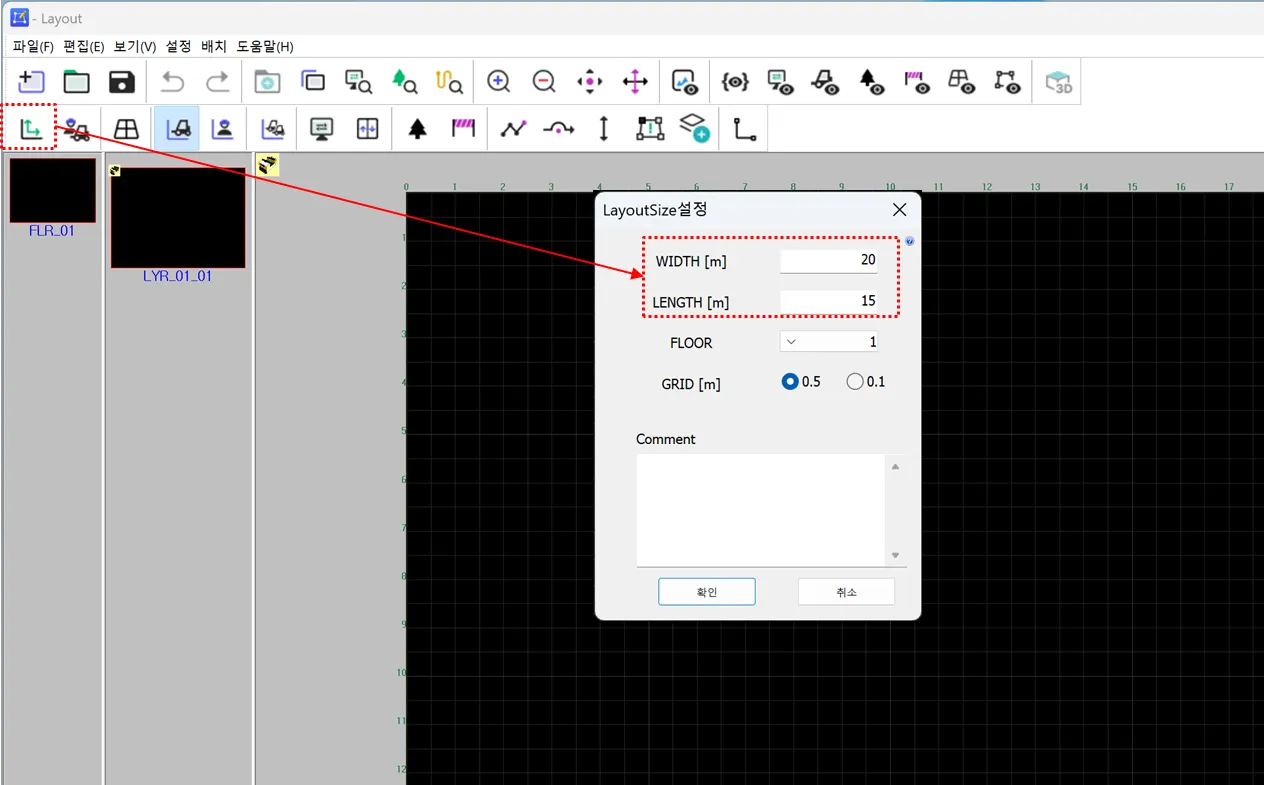Open the 파일(F) menu
This screenshot has width=1264, height=785.
pyautogui.click(x=33, y=47)
